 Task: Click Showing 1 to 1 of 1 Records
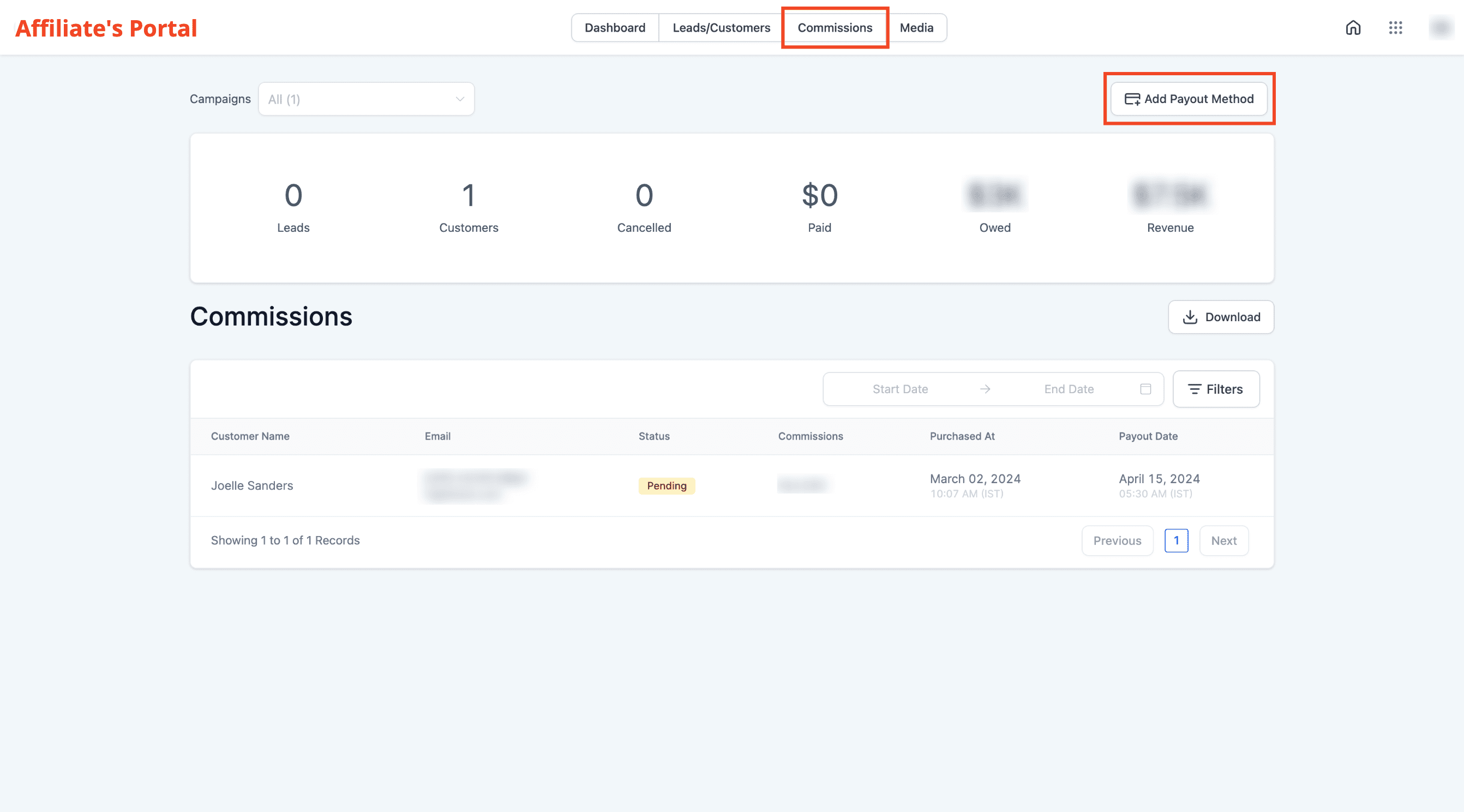[x=285, y=540]
